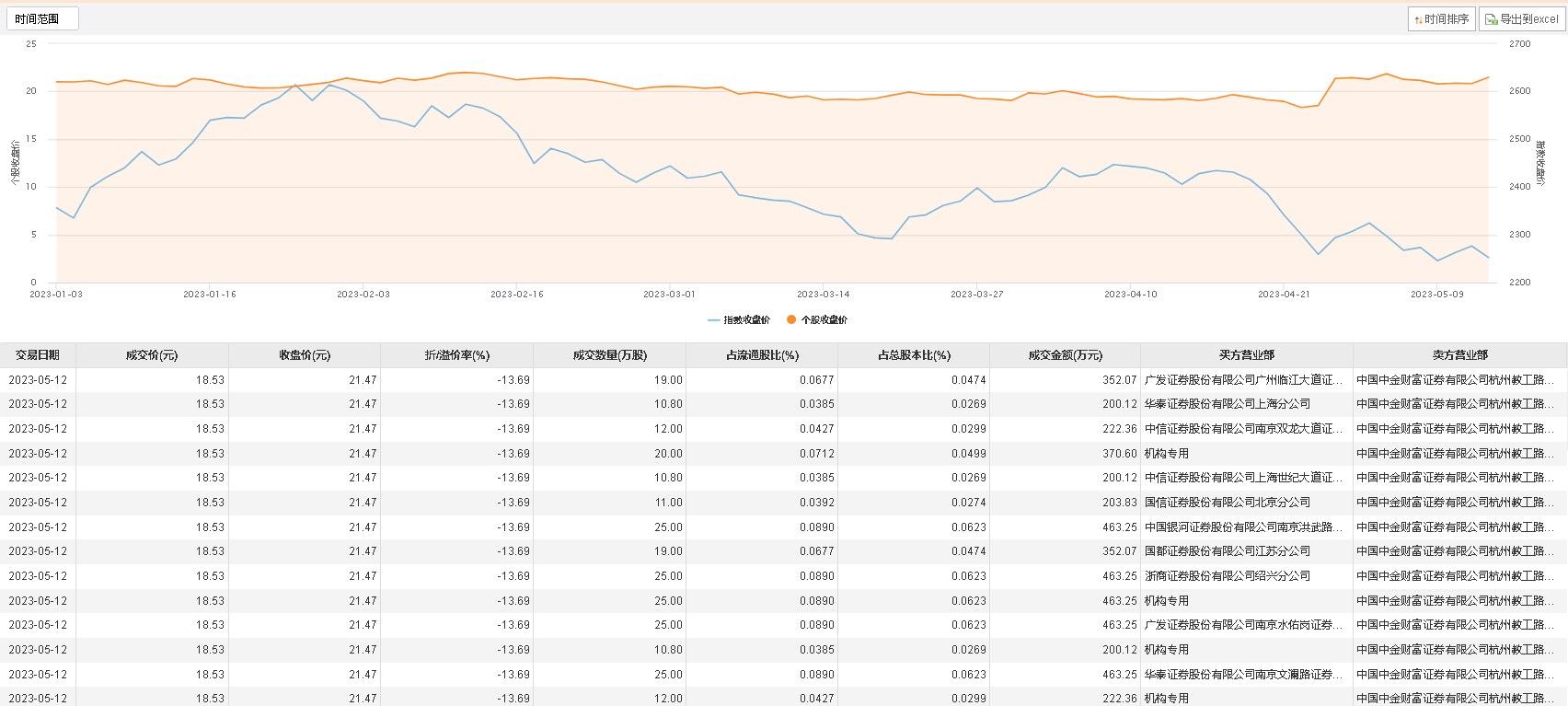The height and width of the screenshot is (706, 1568).
Task: Click the 占流通股比(%) column header
Action: pos(762,355)
